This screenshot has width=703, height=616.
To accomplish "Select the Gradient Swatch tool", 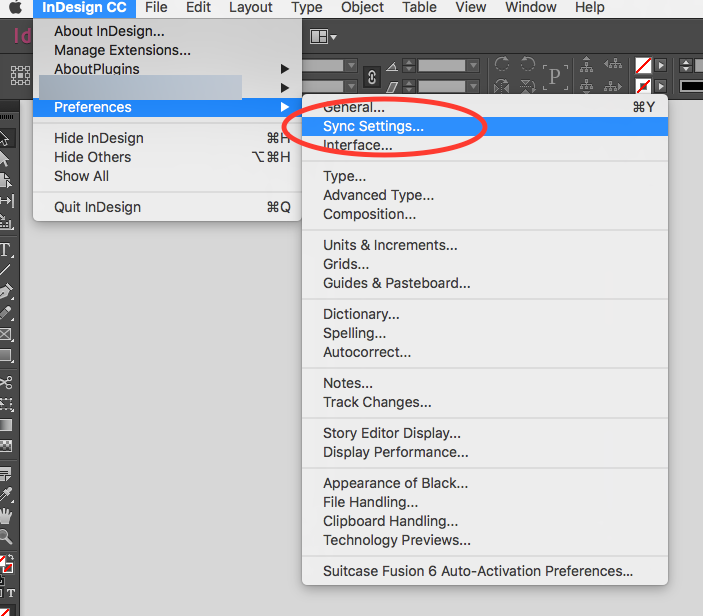I will [x=6, y=425].
